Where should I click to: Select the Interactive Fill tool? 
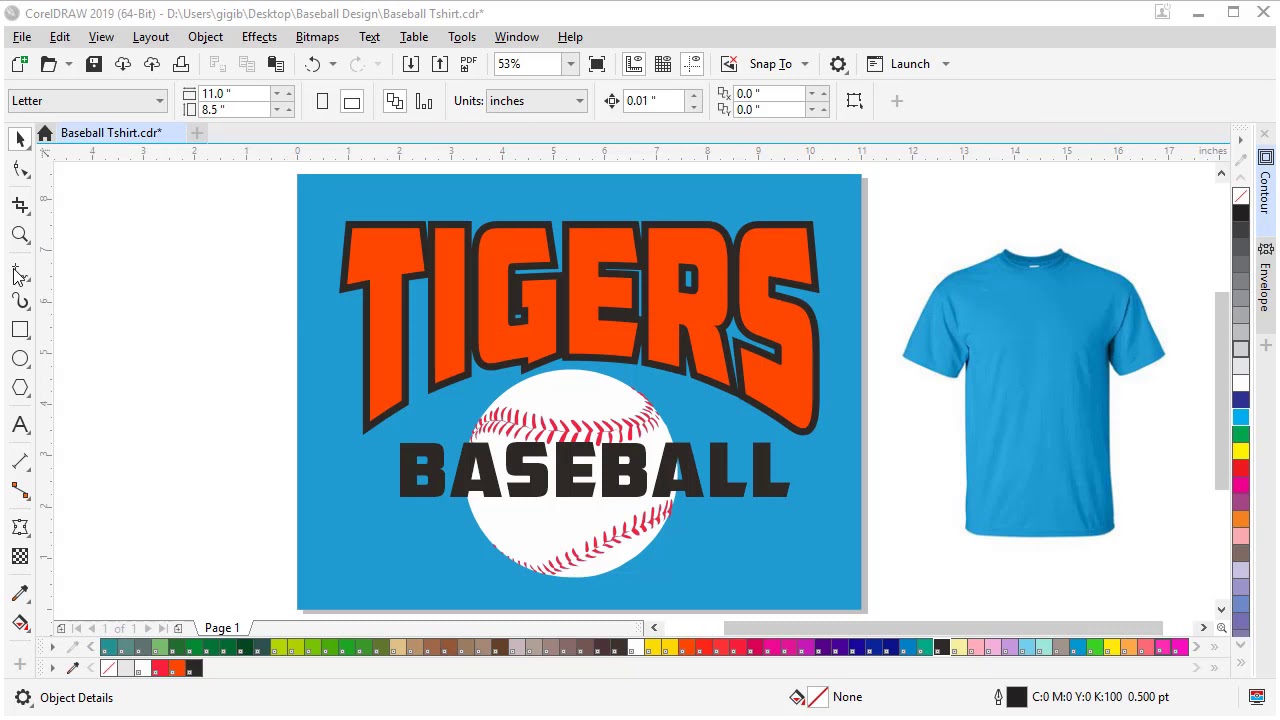20,623
